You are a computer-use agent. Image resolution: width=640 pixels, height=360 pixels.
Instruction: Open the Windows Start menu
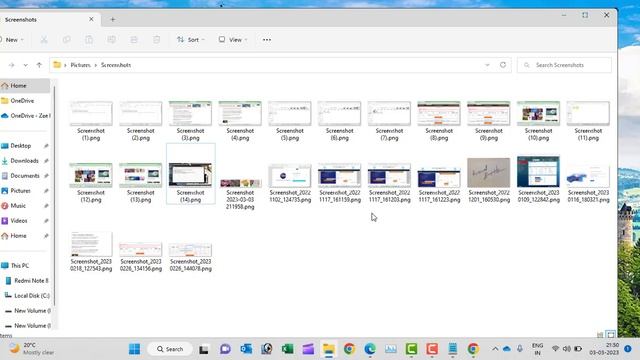(x=134, y=349)
